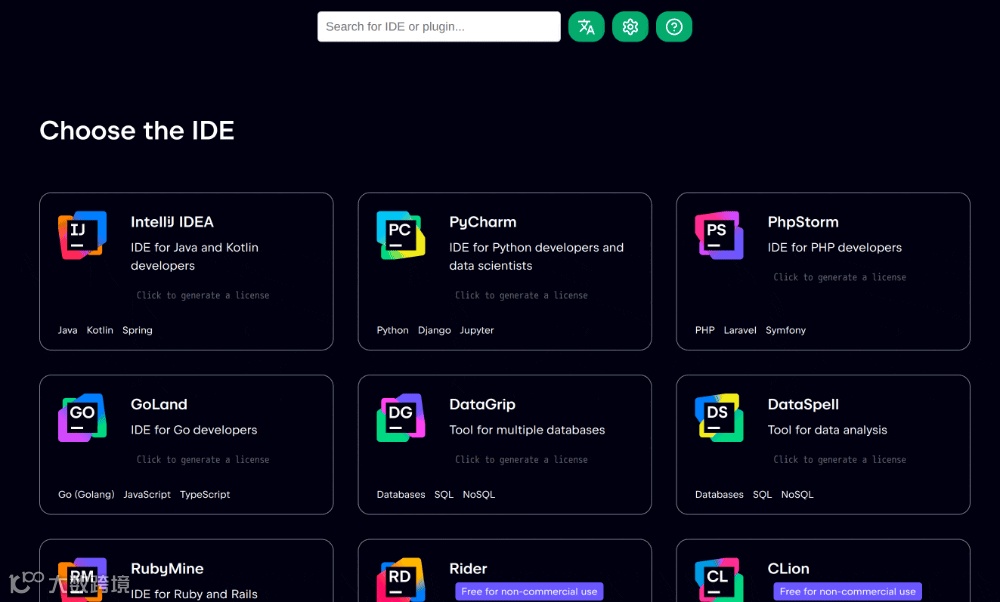The height and width of the screenshot is (602, 1000).
Task: Click the Python tag on PyCharm
Action: coord(392,330)
